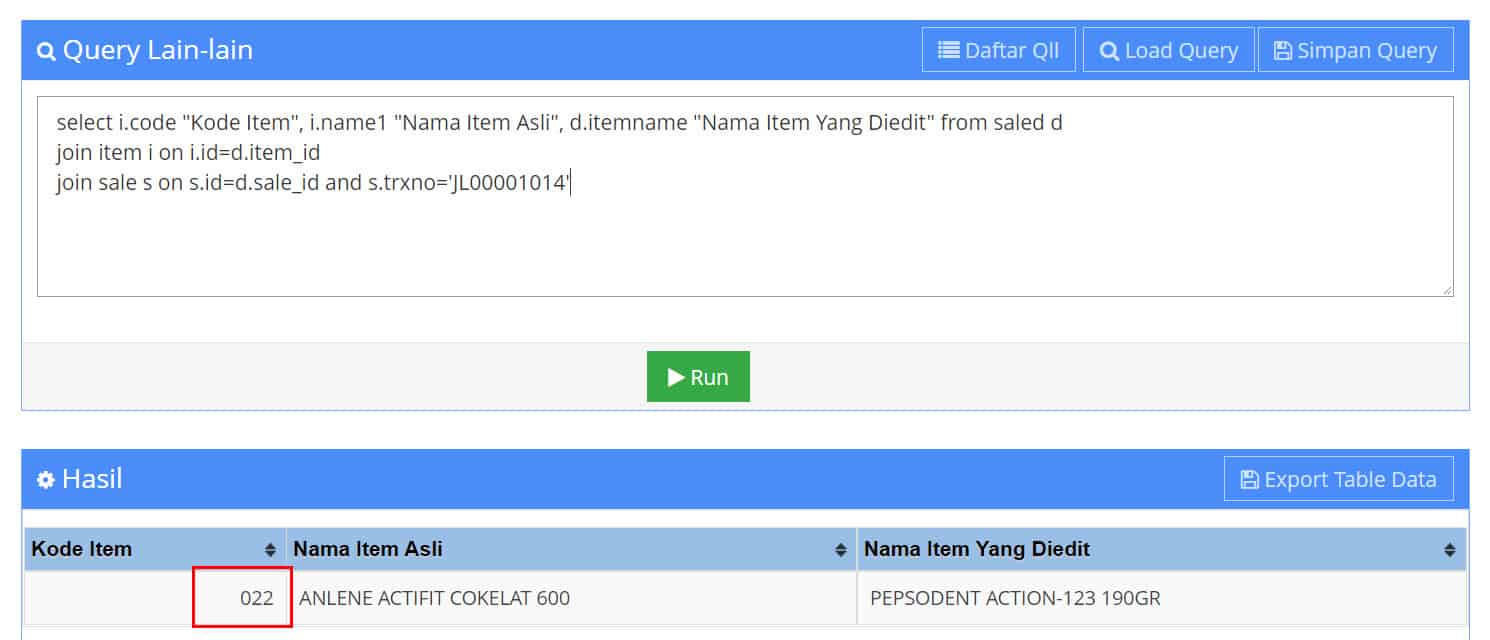Click the list icon in Daftar QII
Image resolution: width=1490 pixels, height=640 pixels.
(x=948, y=50)
